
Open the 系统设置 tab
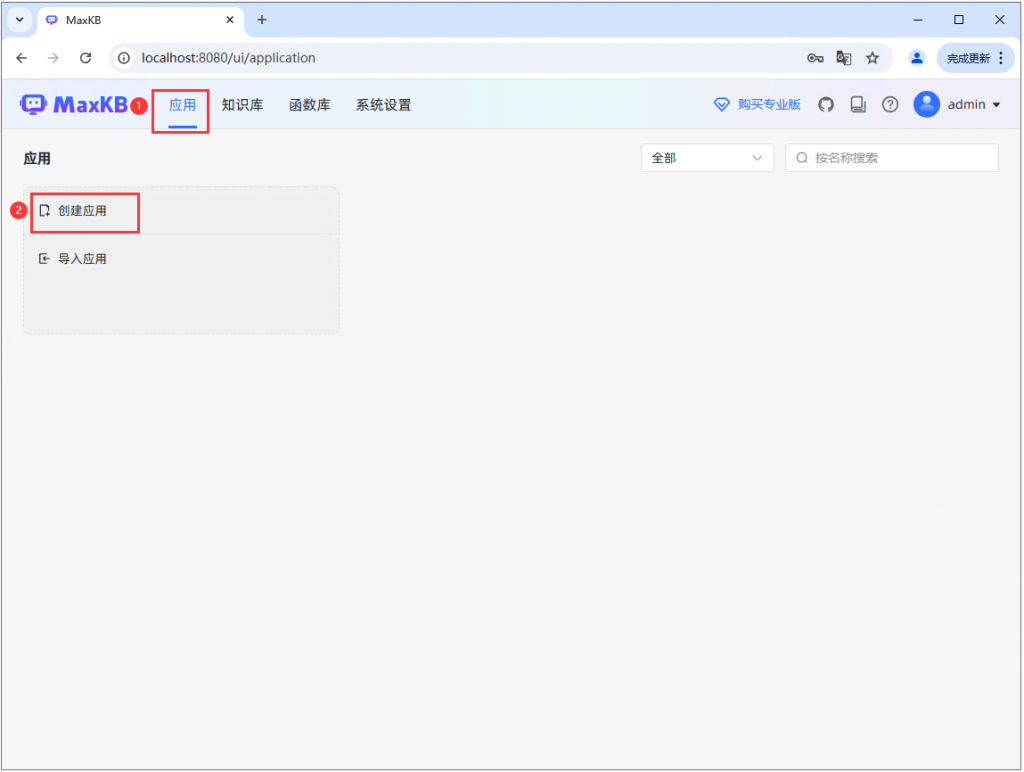[x=383, y=105]
